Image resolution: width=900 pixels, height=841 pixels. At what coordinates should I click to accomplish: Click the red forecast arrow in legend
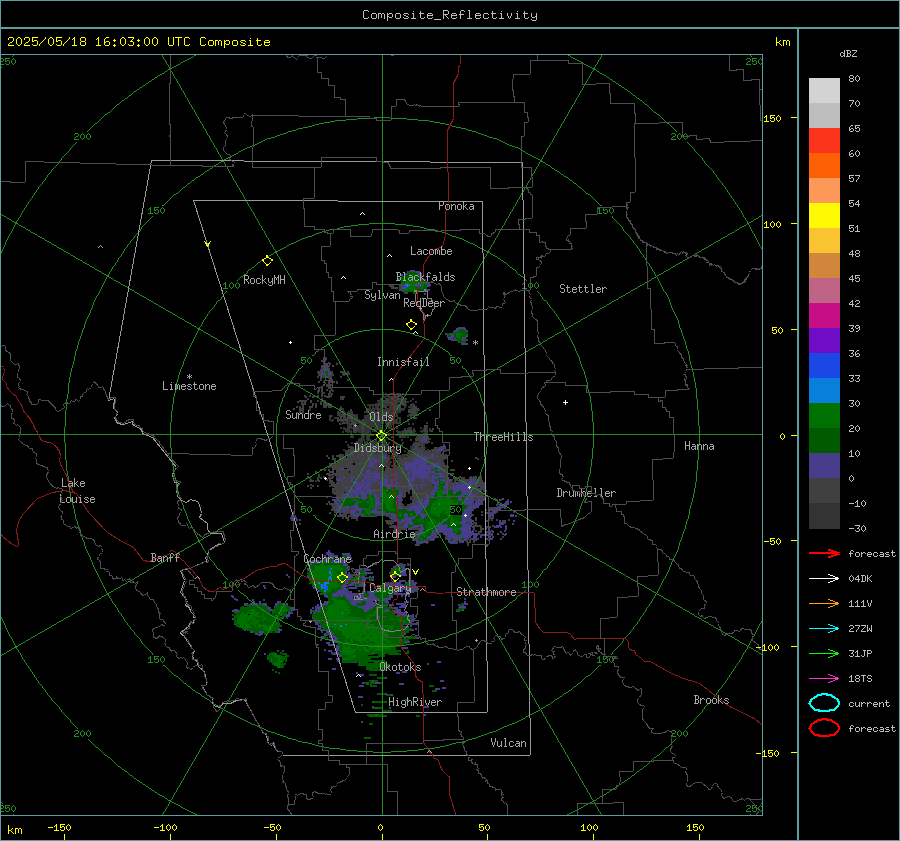(x=824, y=553)
